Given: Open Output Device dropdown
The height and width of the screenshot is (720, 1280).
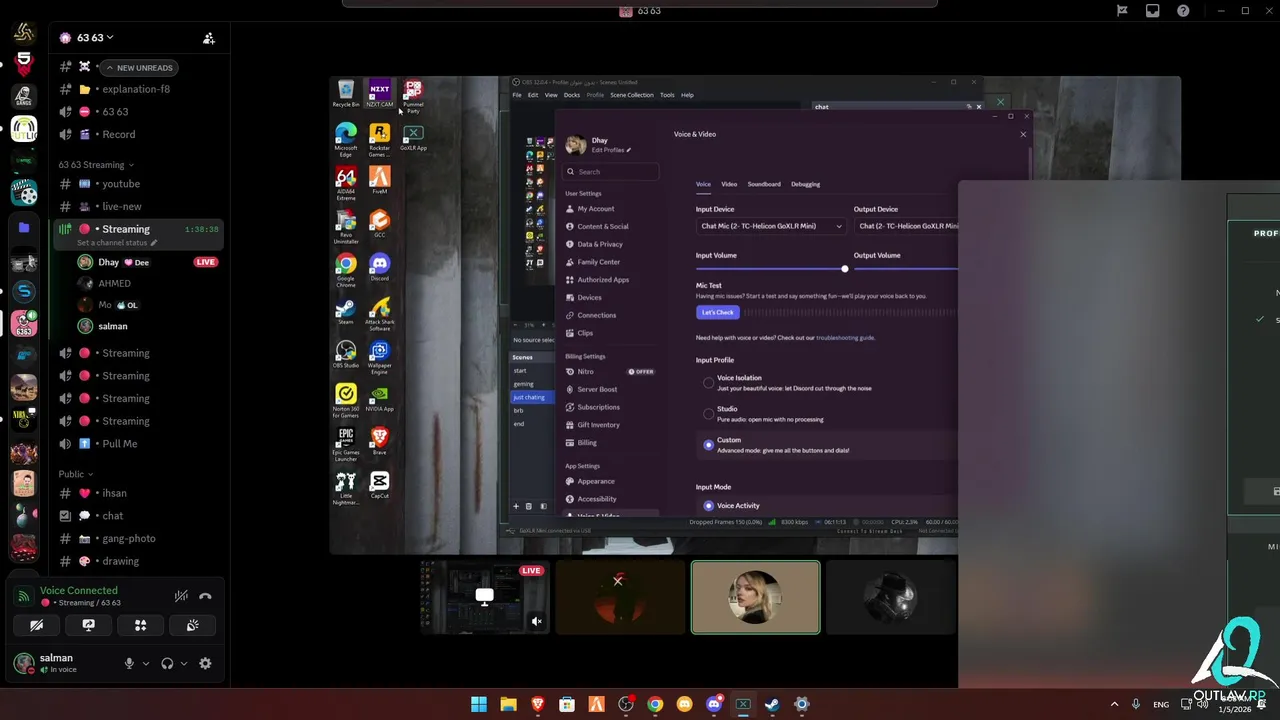Looking at the screenshot, I should click(x=906, y=226).
